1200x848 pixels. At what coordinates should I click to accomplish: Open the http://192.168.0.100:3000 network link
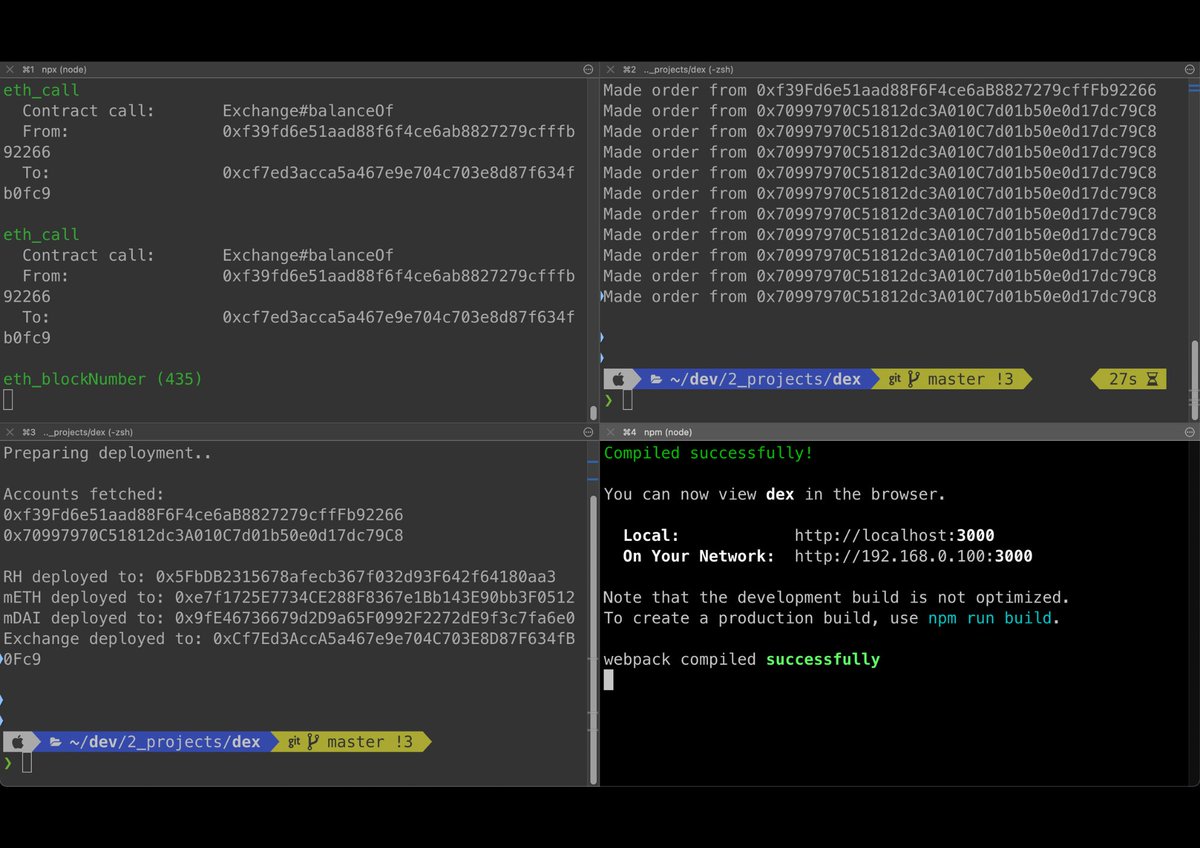coord(913,556)
